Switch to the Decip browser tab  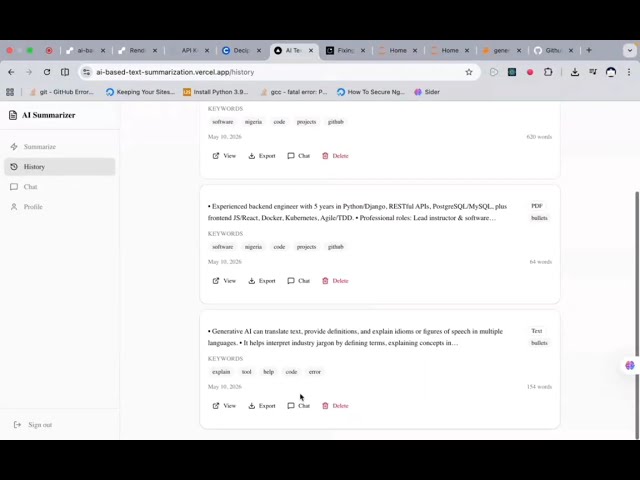241,50
